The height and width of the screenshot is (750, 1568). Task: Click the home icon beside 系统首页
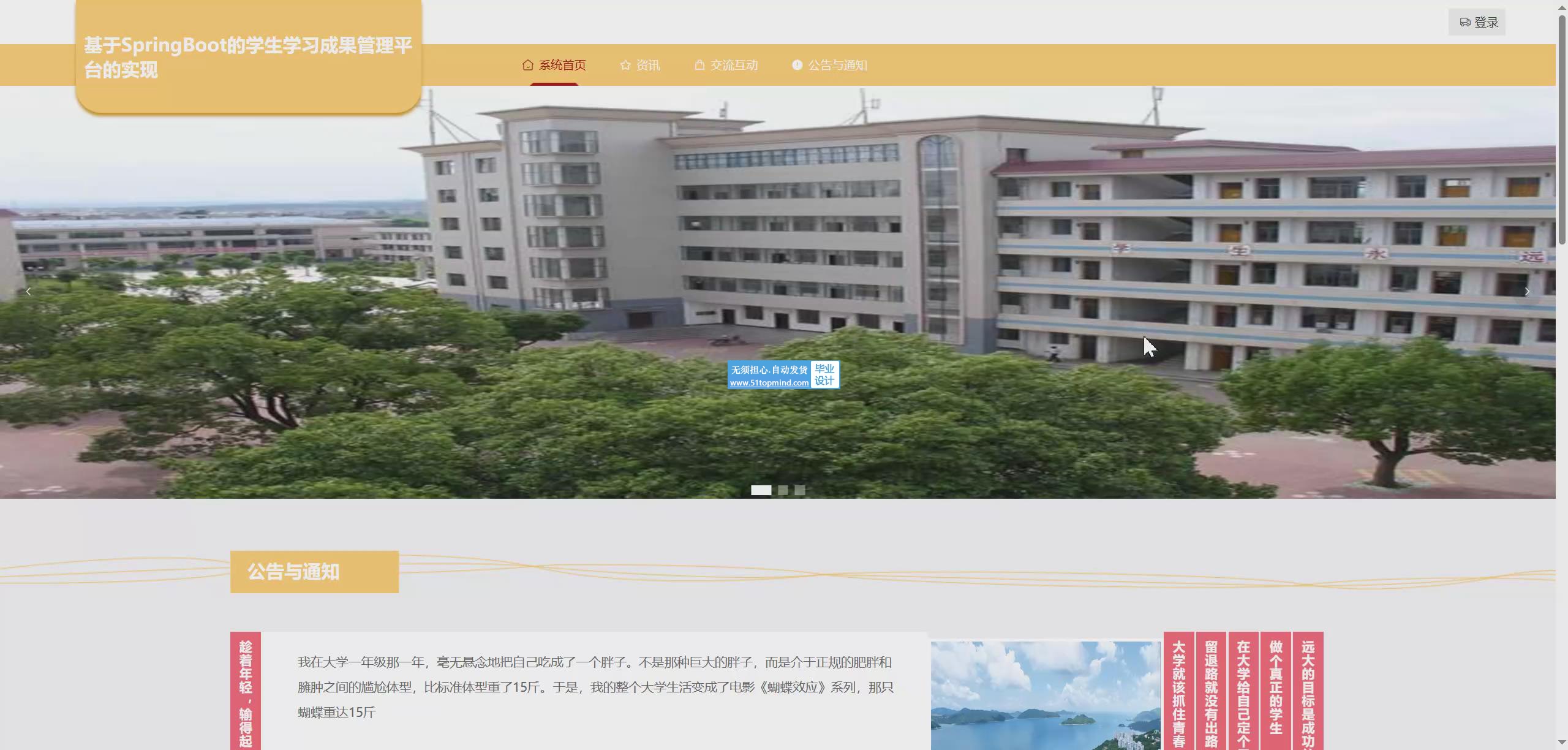tap(527, 65)
